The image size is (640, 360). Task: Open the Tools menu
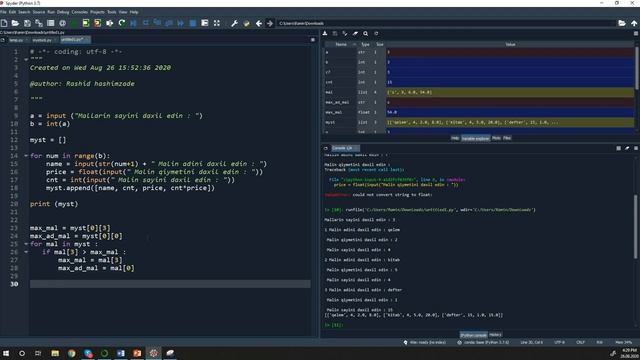(111, 12)
